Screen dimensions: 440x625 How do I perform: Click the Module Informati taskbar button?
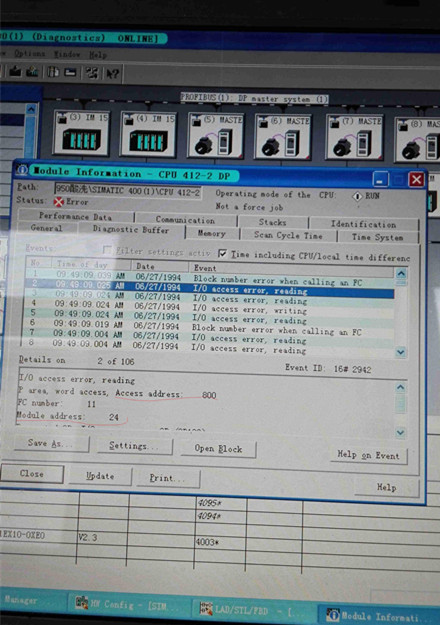[379, 616]
